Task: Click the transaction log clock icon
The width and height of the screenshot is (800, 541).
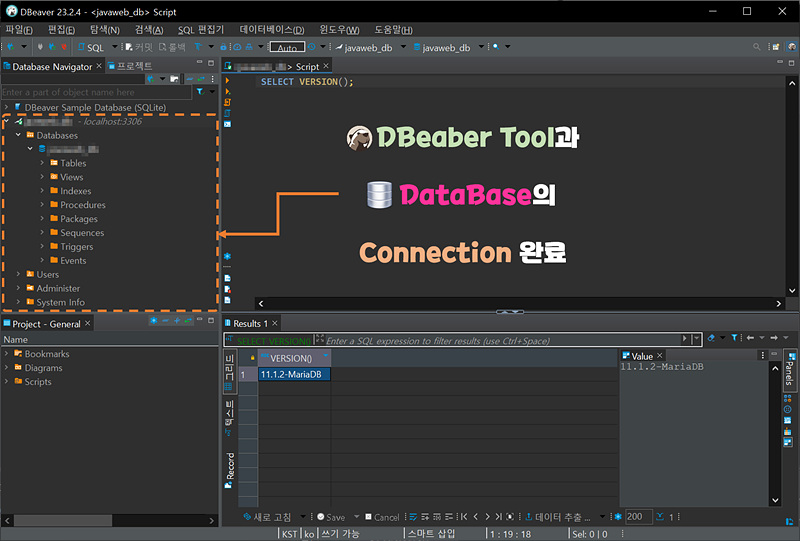Action: point(311,47)
